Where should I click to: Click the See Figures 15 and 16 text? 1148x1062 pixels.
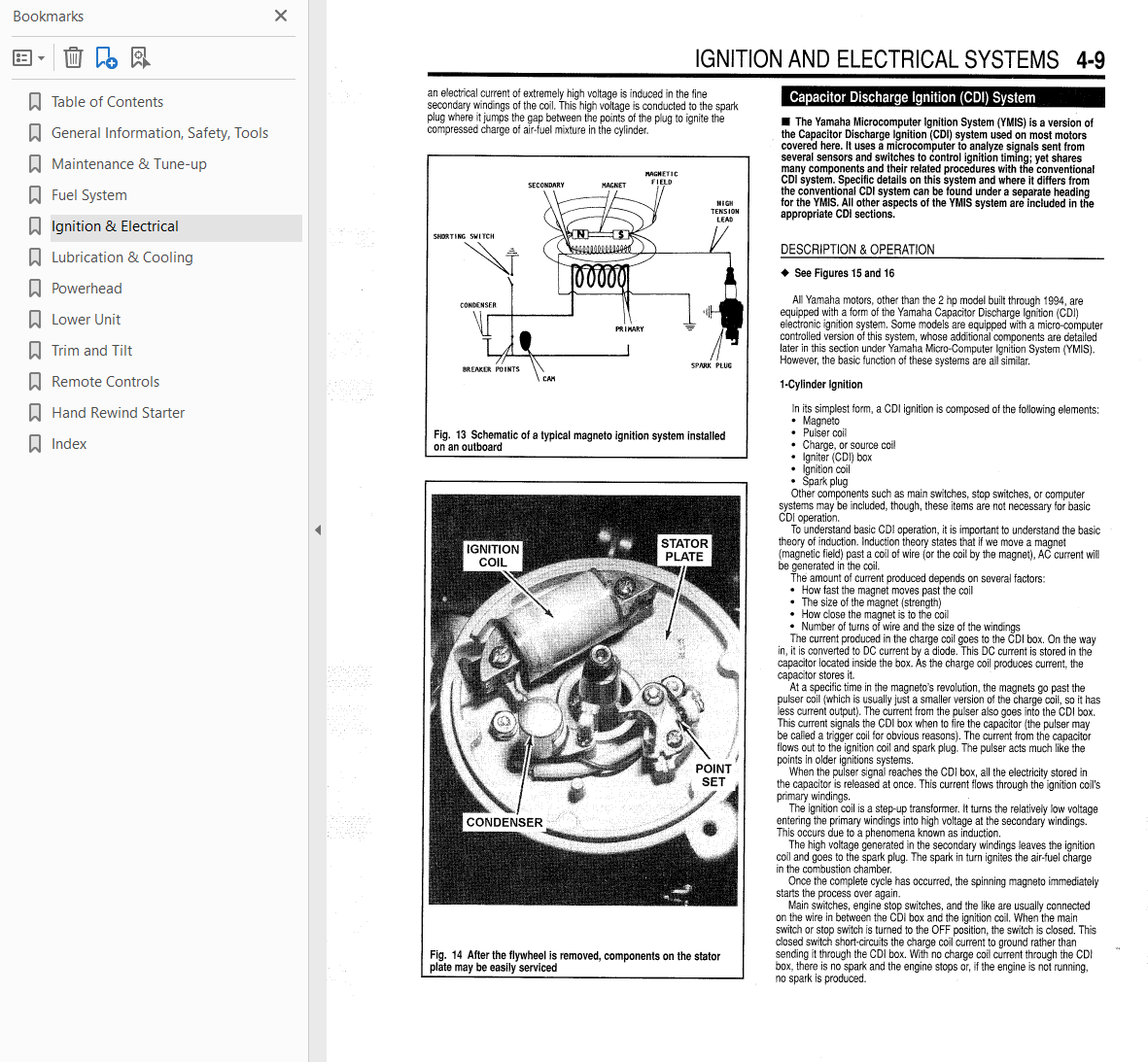tap(844, 273)
